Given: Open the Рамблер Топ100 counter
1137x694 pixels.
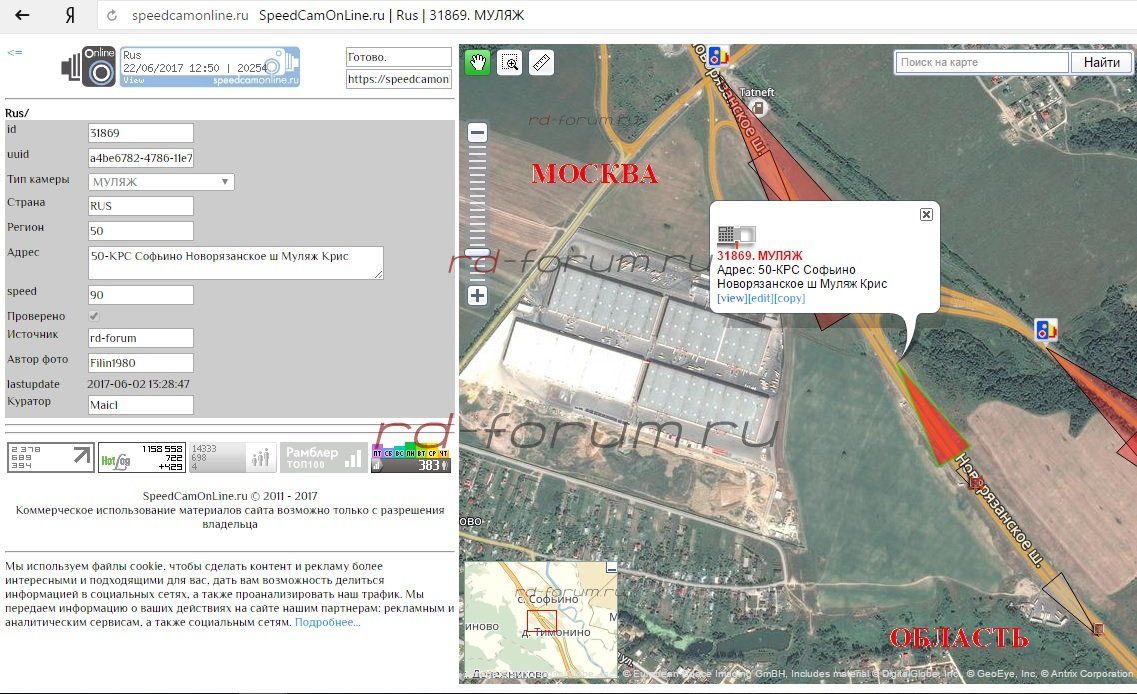Looking at the screenshot, I should 323,458.
